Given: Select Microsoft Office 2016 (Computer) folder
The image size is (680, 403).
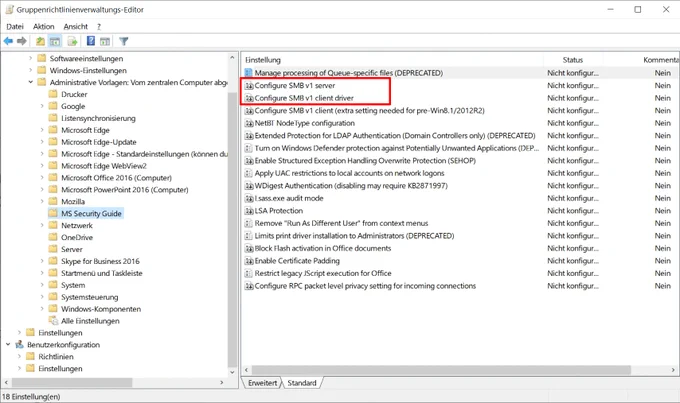Looking at the screenshot, I should point(116,177).
